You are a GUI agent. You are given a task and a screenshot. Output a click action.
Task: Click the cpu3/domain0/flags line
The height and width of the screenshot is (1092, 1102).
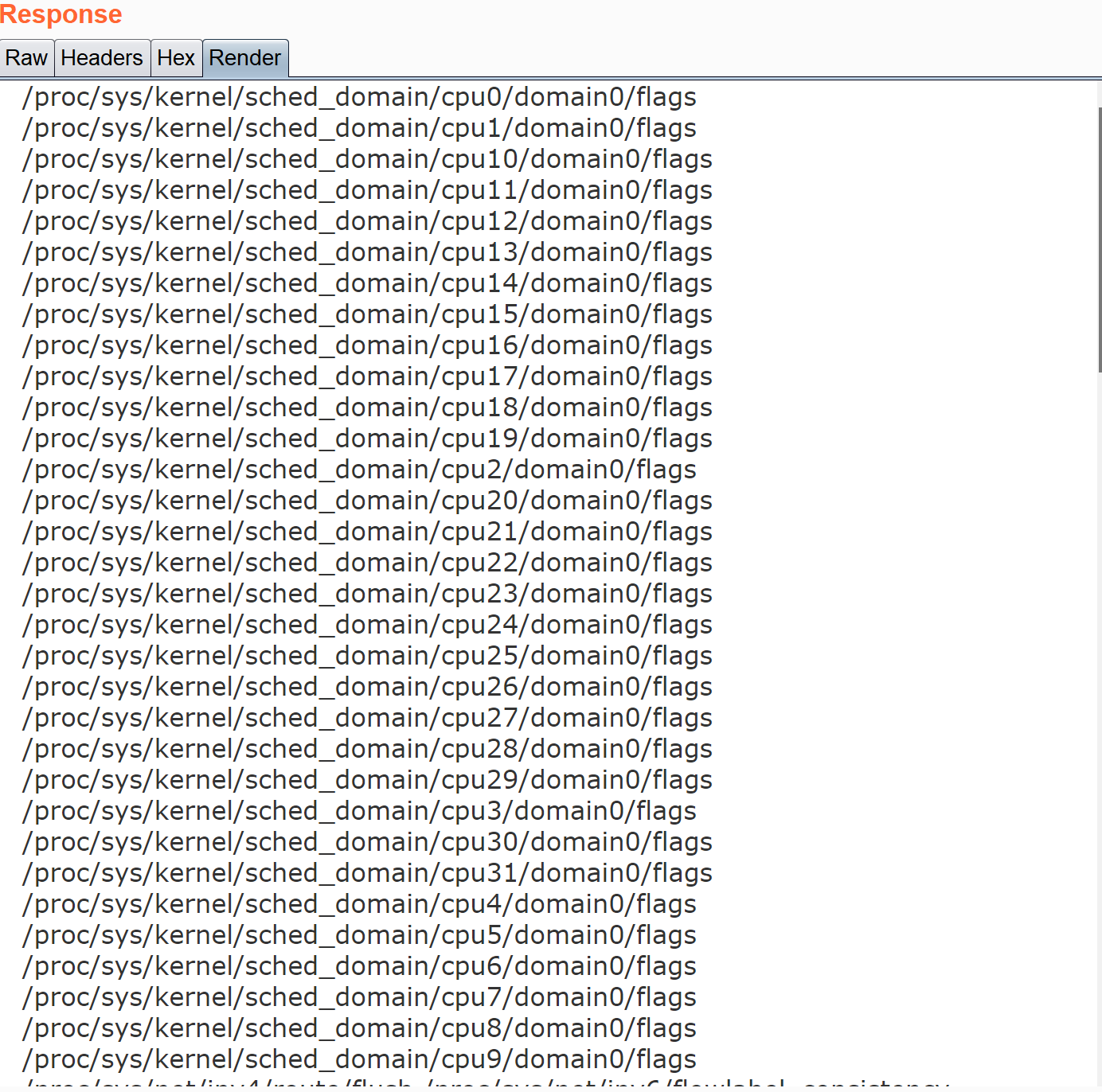point(359,811)
